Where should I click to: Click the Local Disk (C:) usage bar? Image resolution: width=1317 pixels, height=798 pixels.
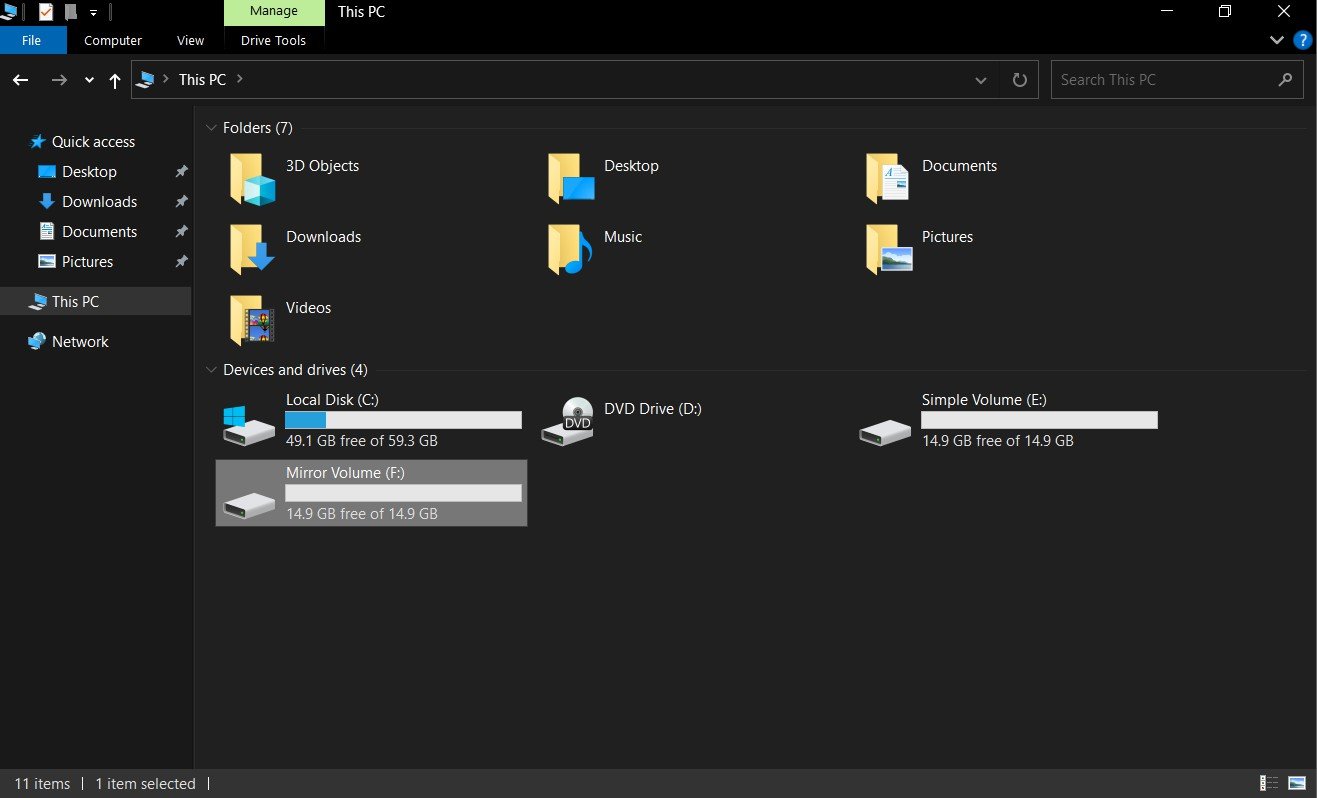[403, 420]
